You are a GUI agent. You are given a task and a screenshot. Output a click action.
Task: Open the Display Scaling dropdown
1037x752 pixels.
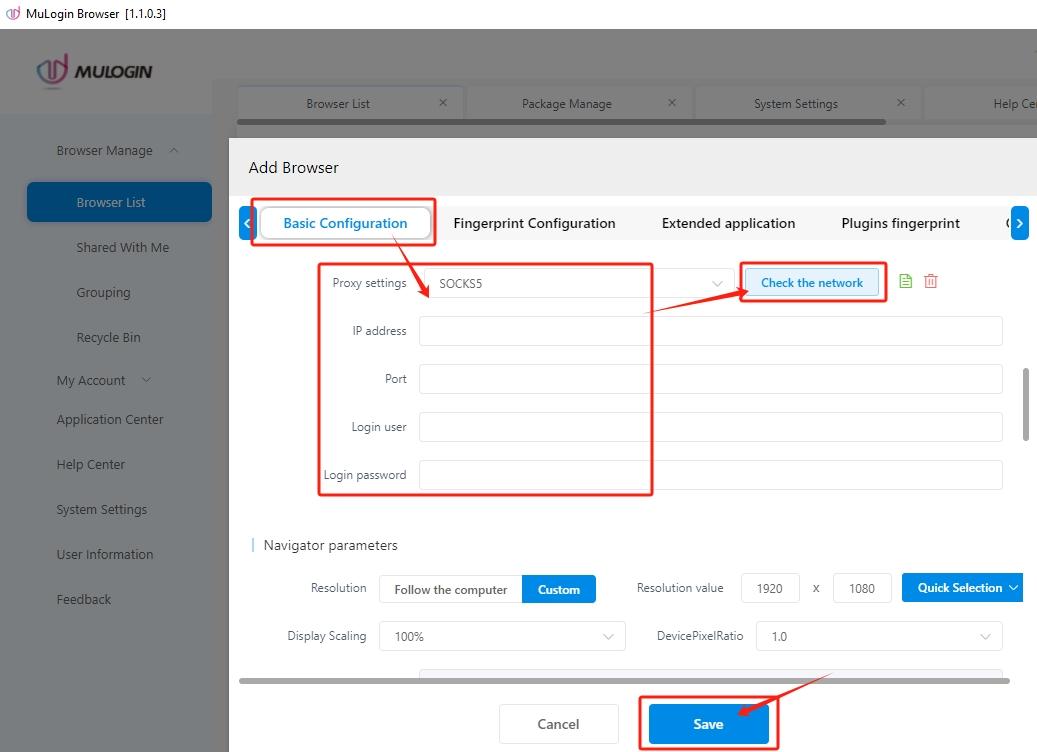click(501, 636)
